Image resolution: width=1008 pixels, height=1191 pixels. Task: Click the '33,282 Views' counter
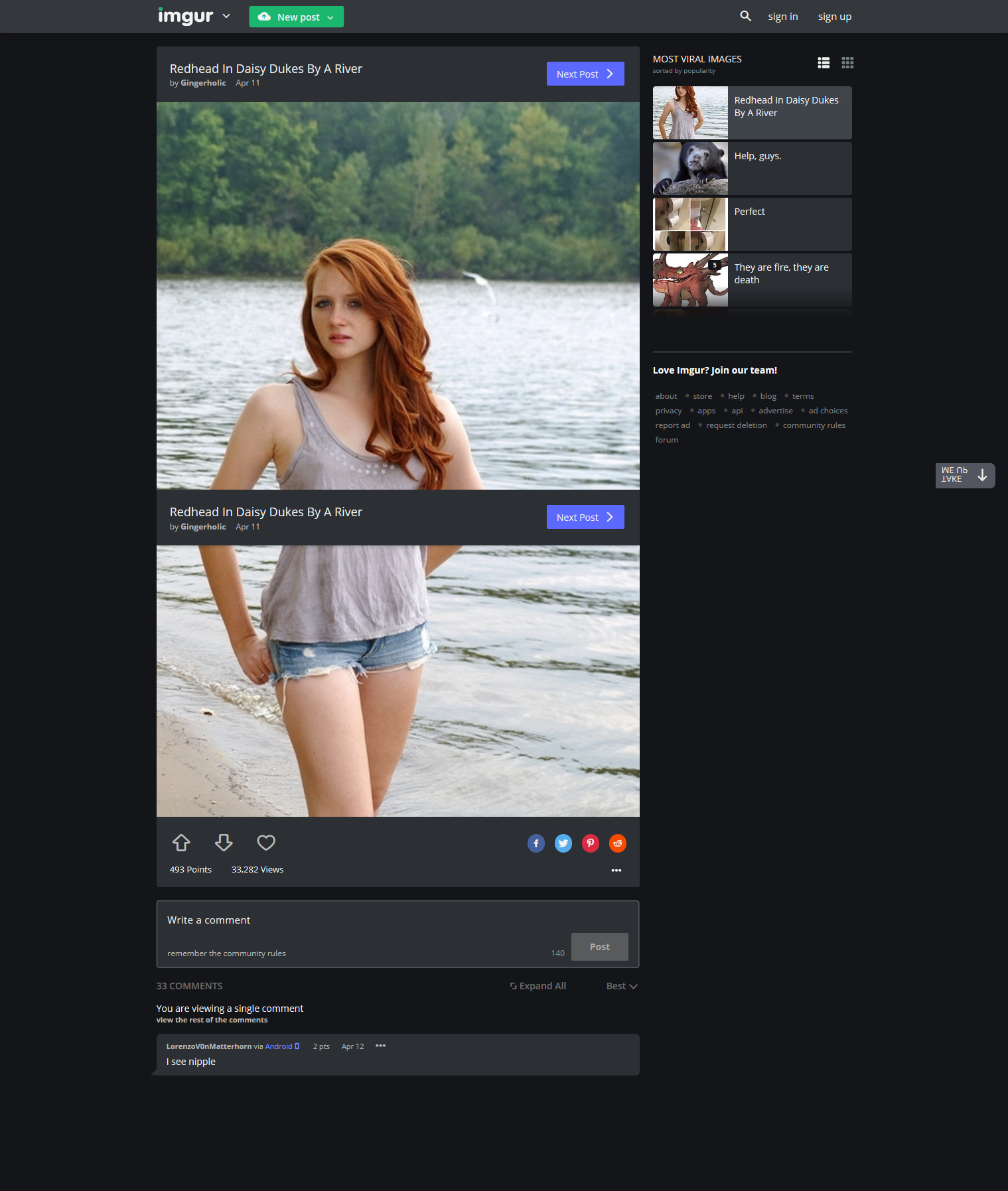click(257, 869)
